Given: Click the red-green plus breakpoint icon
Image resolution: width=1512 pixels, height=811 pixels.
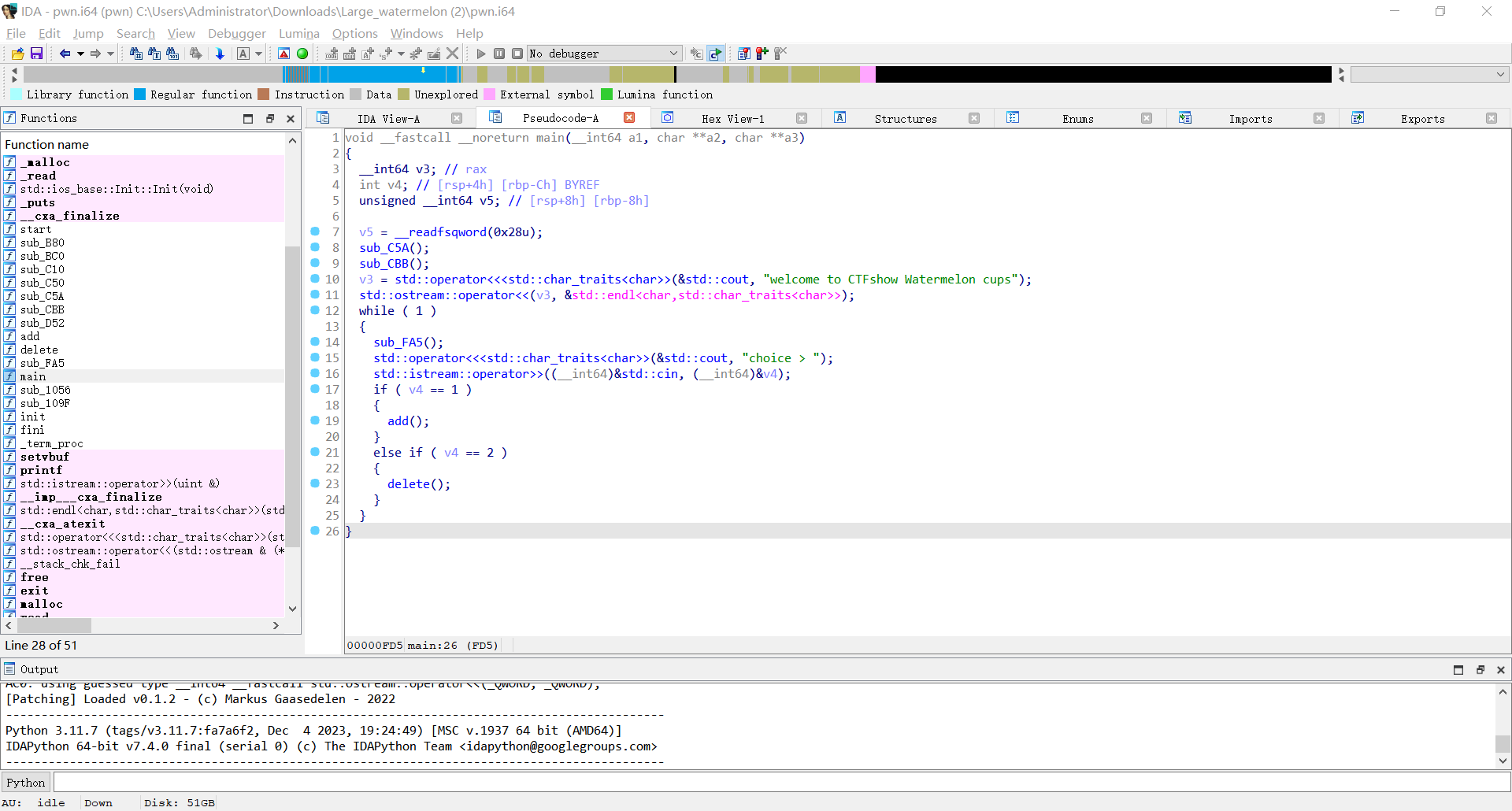Looking at the screenshot, I should tap(762, 54).
